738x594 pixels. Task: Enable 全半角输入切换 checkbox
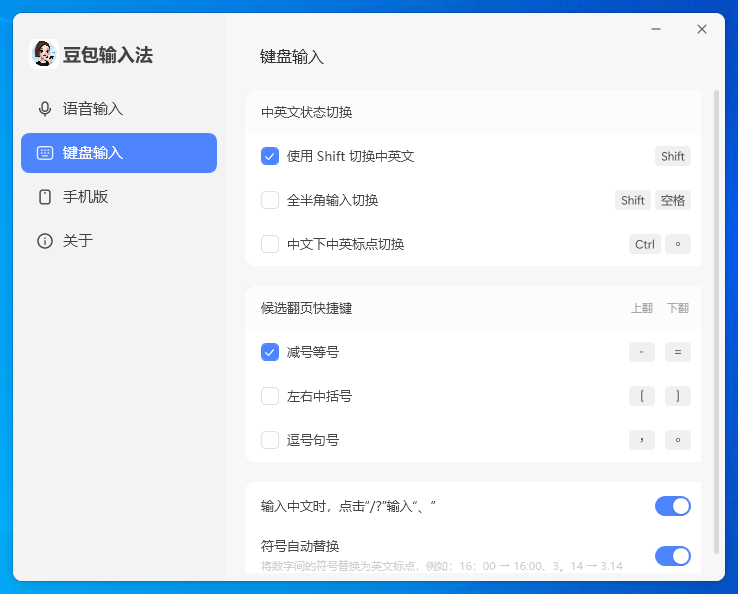pos(270,200)
